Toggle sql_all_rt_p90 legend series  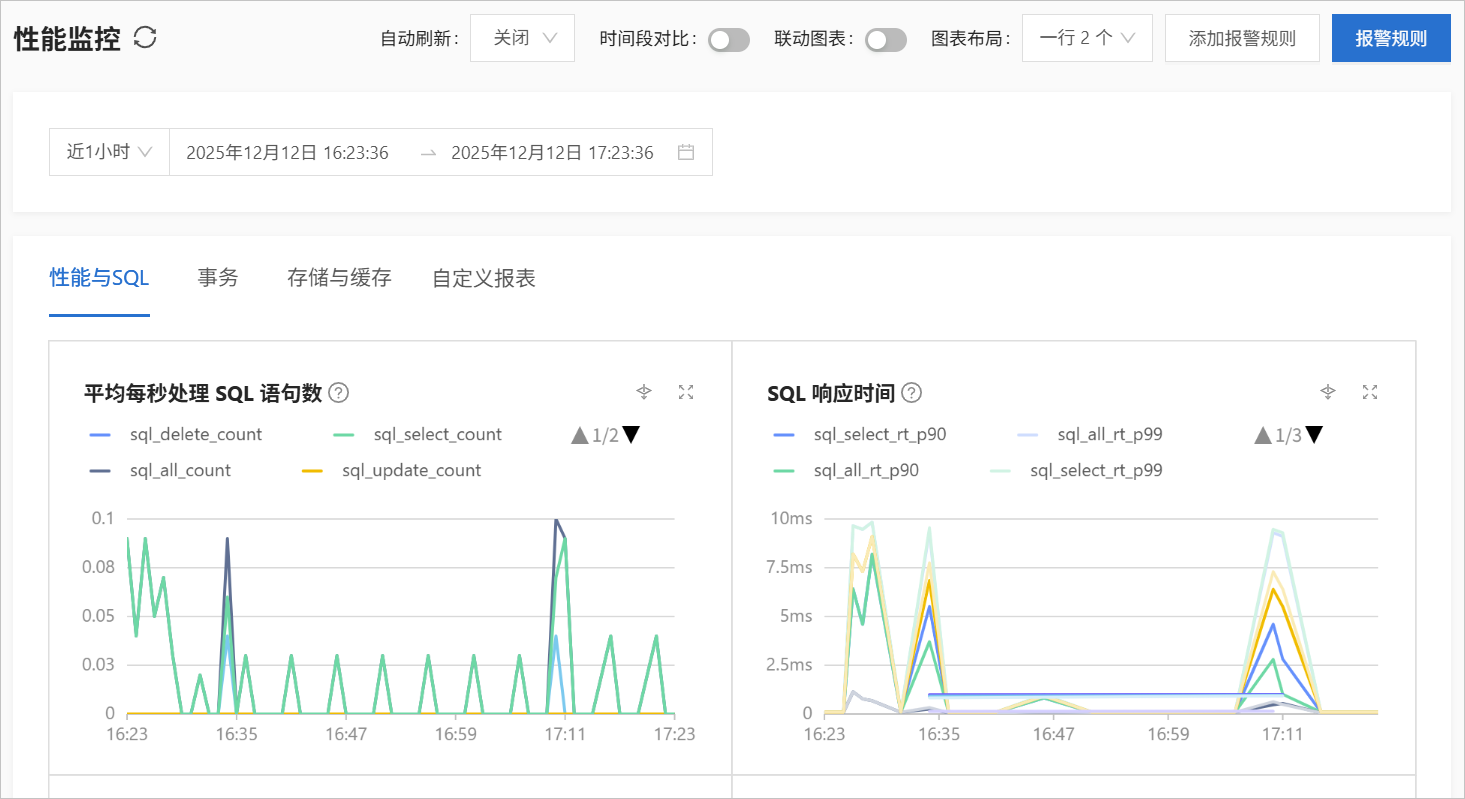[845, 470]
